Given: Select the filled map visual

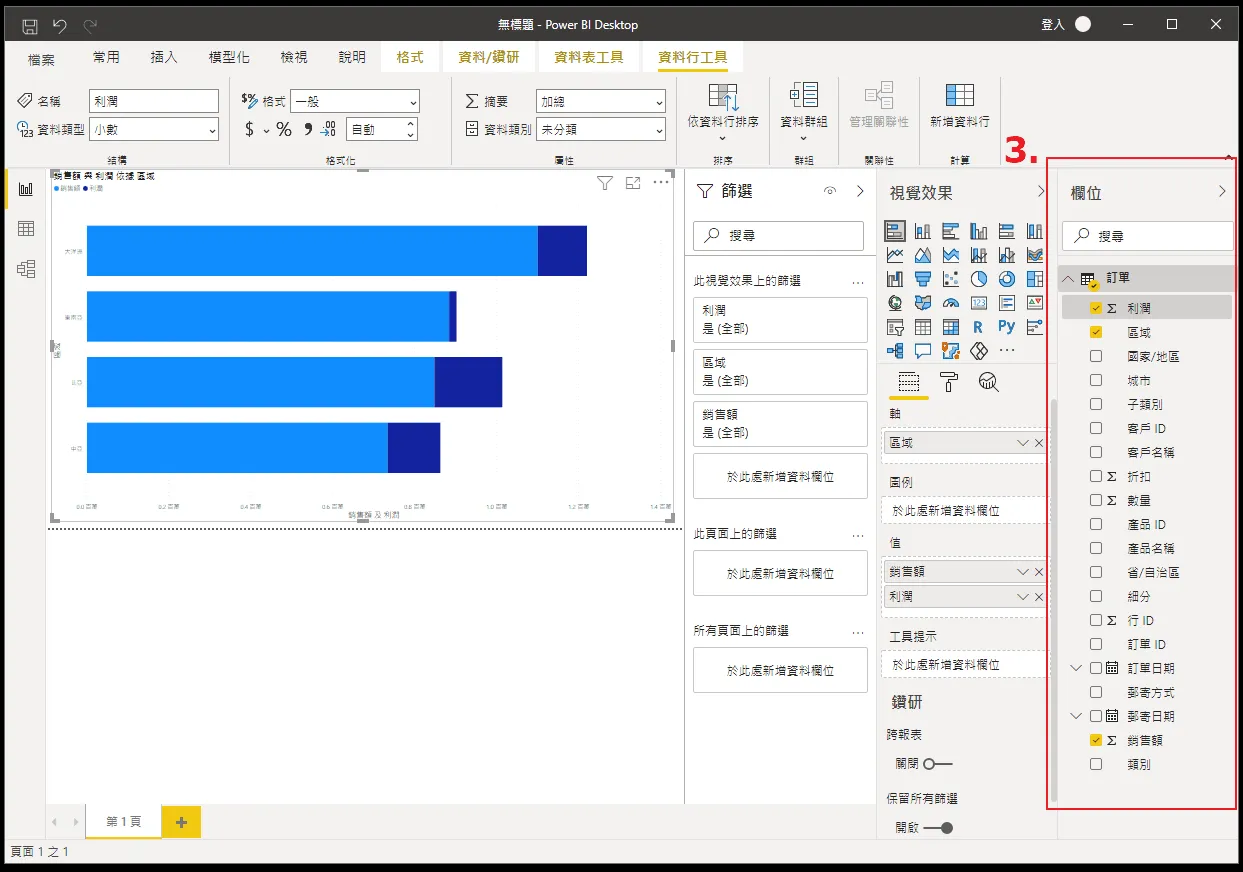Looking at the screenshot, I should (x=923, y=303).
